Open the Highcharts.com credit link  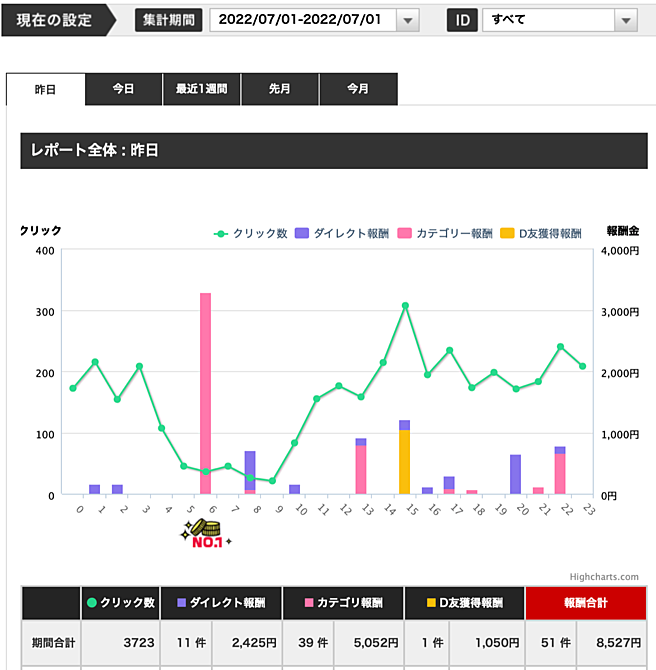(604, 577)
